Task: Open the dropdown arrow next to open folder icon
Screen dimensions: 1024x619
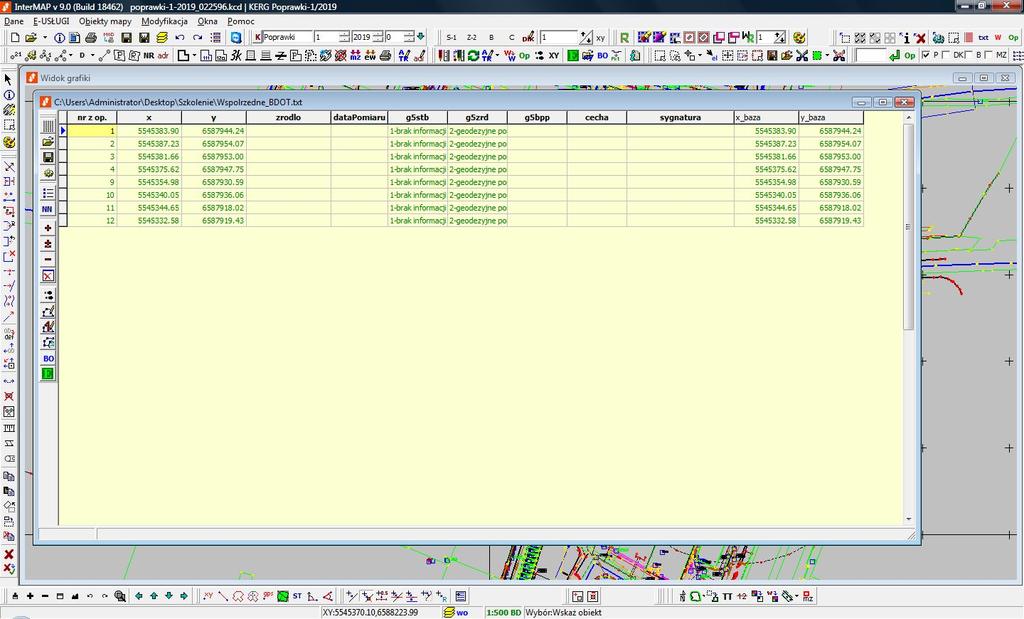Action: 44,38
